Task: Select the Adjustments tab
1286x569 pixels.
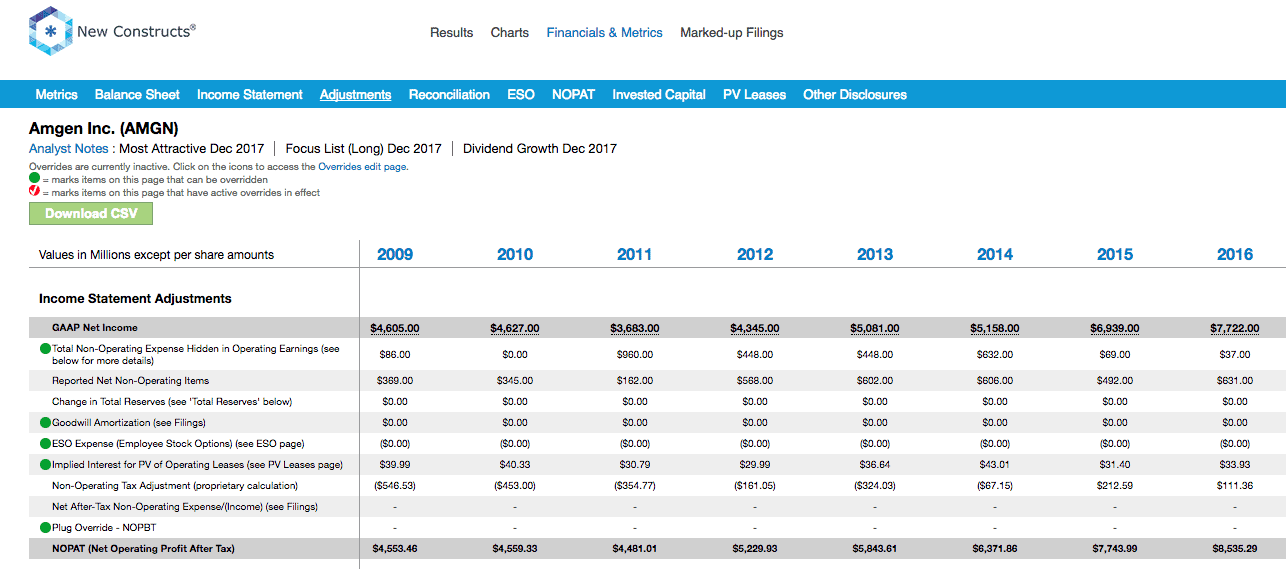Action: [x=355, y=95]
